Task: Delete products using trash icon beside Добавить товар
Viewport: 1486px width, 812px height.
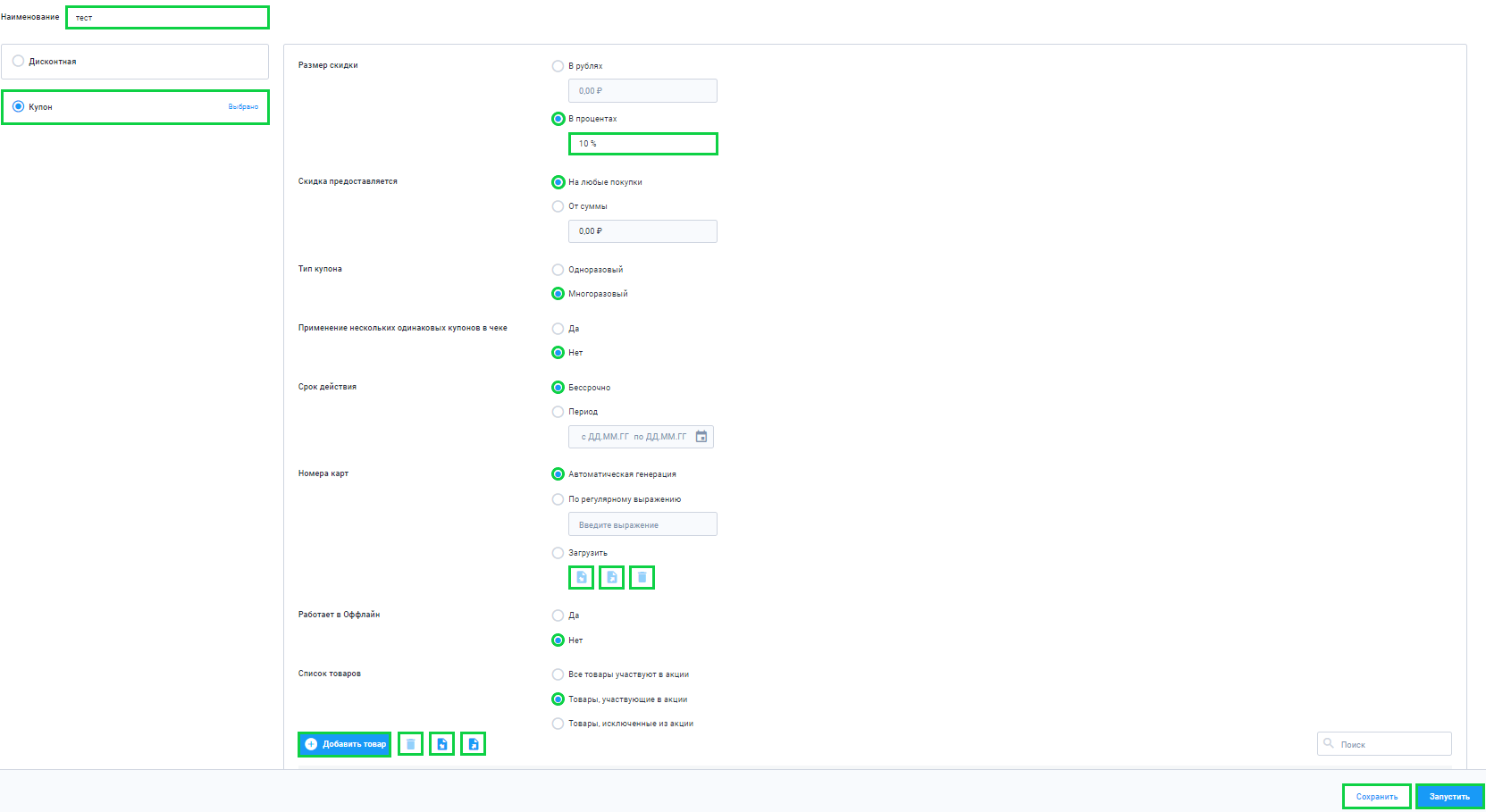Action: pyautogui.click(x=410, y=743)
